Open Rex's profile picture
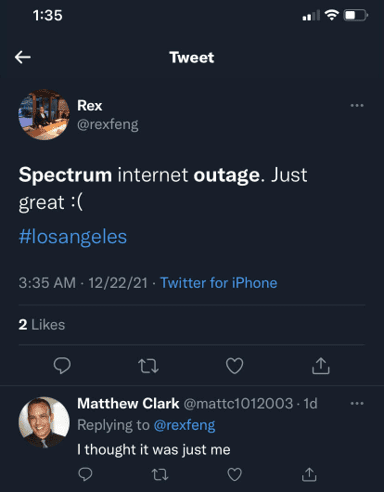 coord(44,115)
